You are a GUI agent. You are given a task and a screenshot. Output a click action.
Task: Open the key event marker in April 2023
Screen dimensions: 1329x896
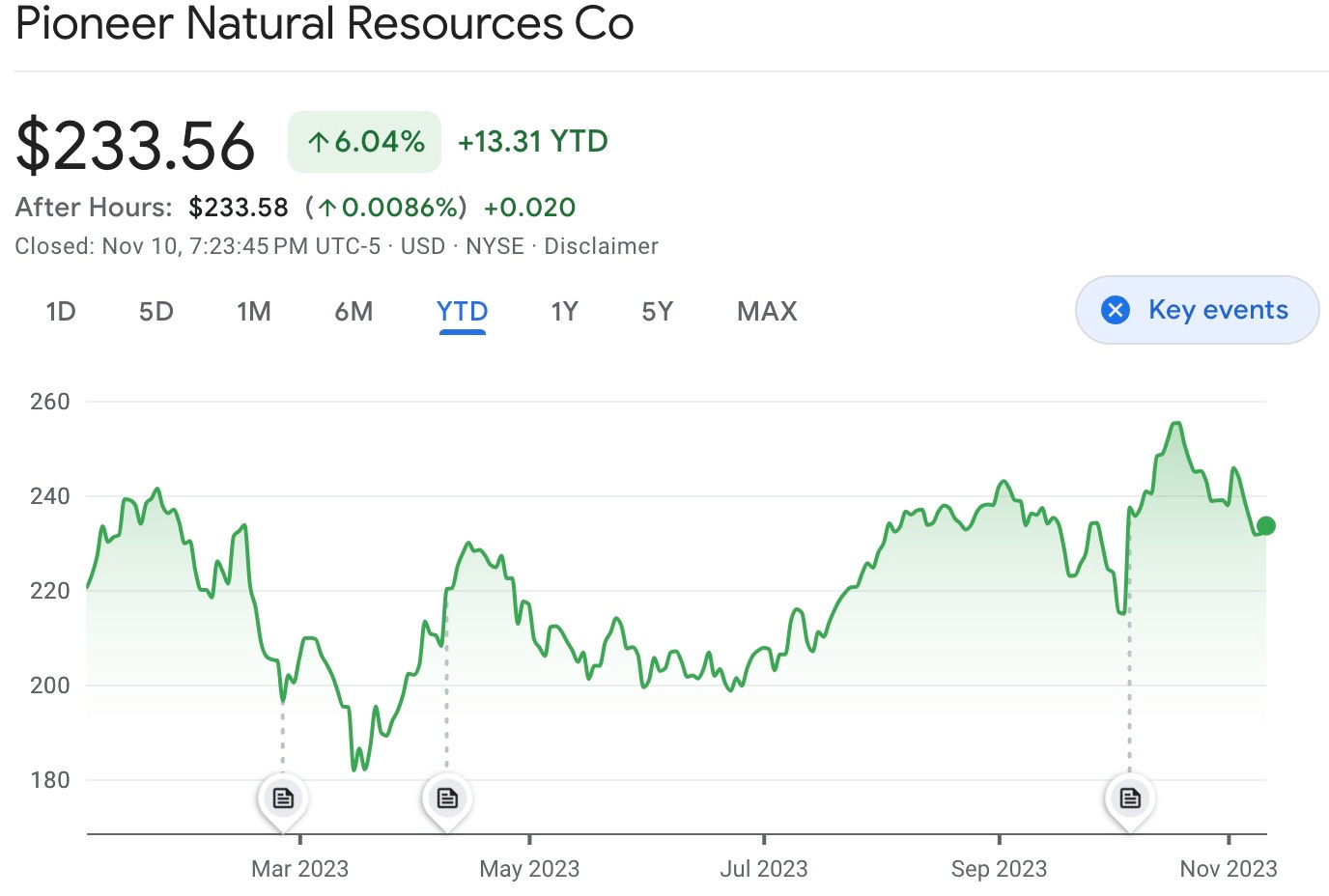447,798
